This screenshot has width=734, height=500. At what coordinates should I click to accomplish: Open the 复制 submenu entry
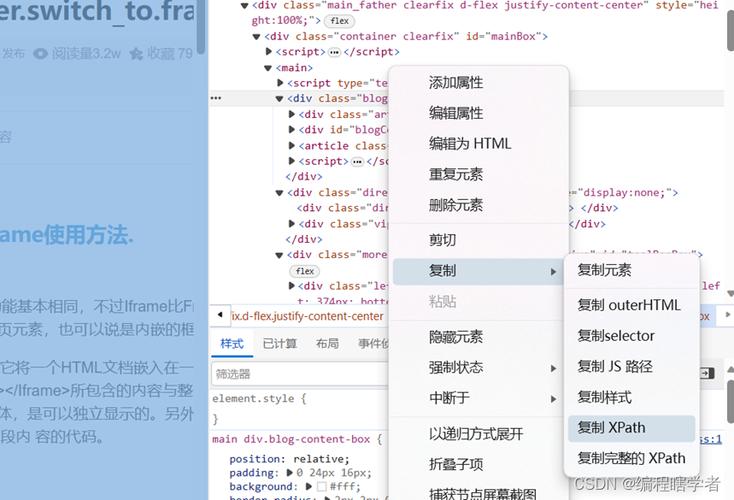tap(478, 271)
